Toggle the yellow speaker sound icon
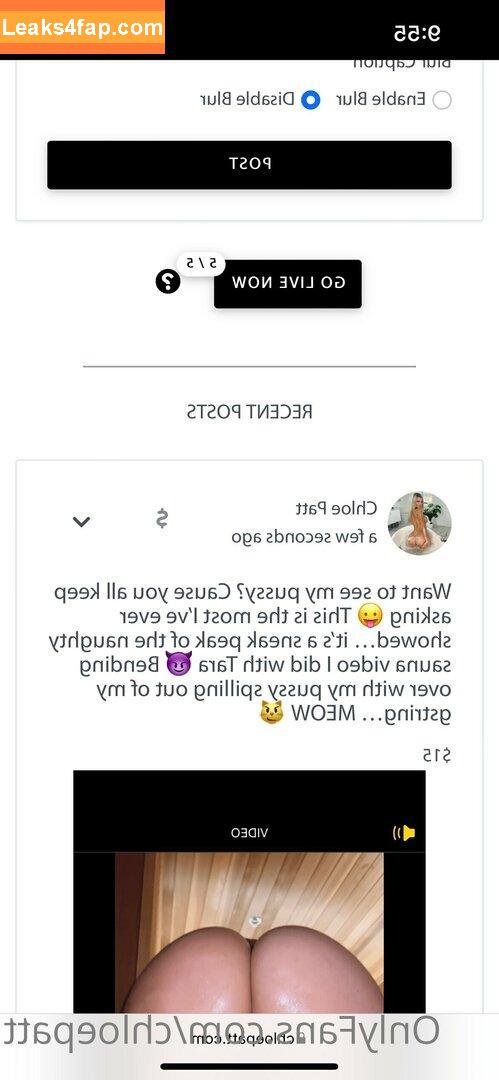 [x=404, y=833]
